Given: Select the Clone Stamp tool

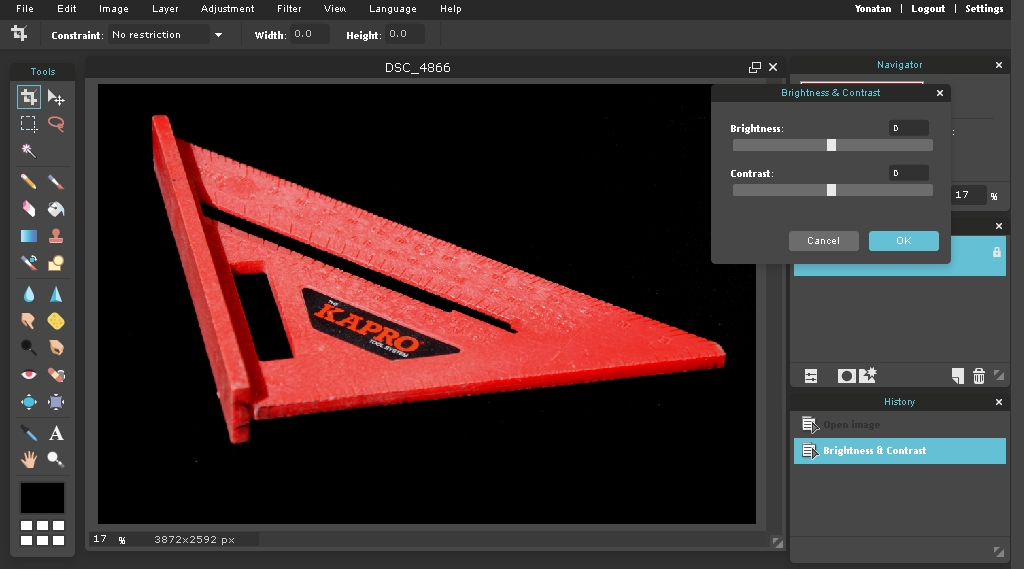Looking at the screenshot, I should (56, 236).
